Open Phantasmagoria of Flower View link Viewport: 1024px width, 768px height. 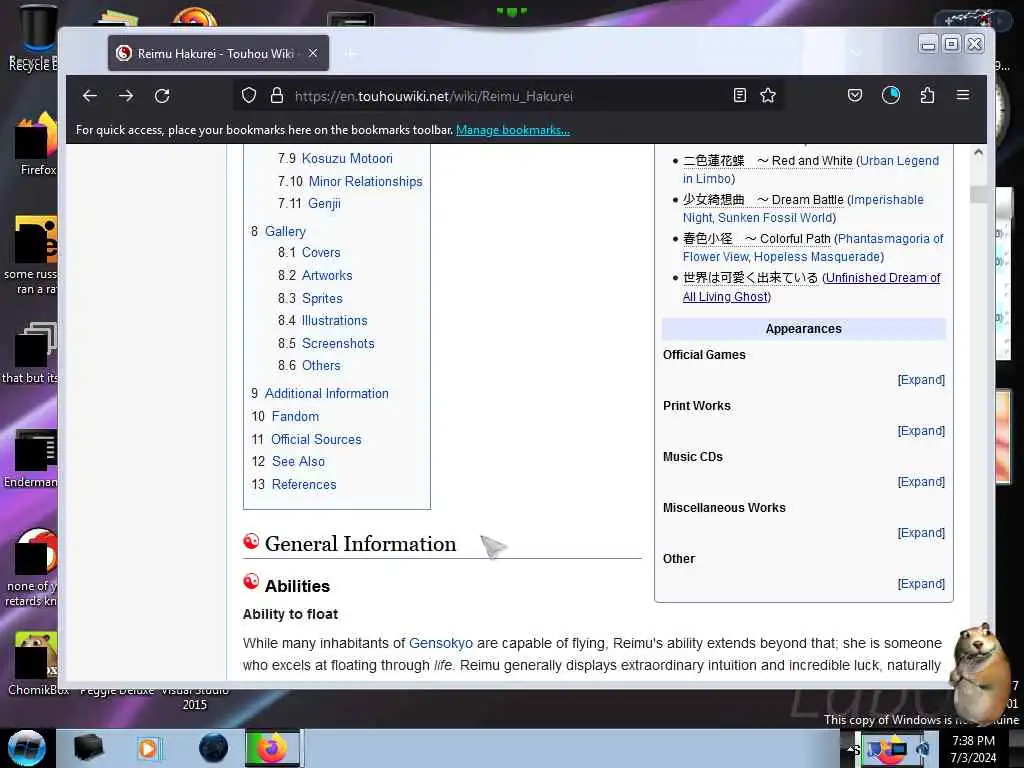890,239
